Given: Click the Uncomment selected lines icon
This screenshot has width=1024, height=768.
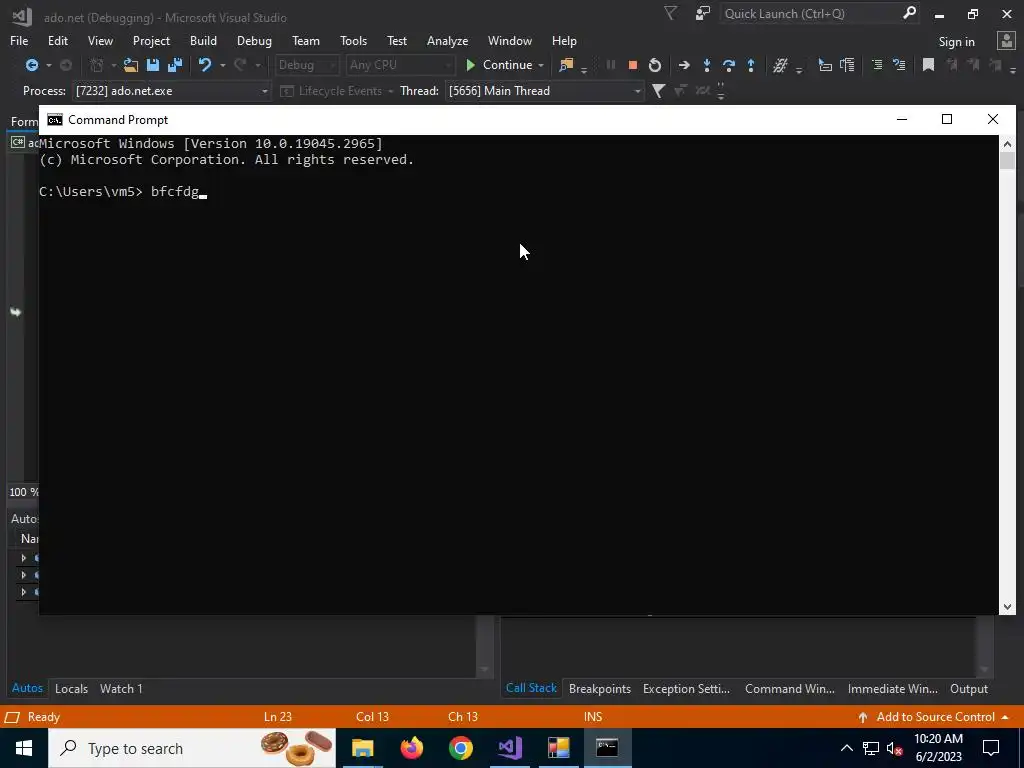Looking at the screenshot, I should coord(899,65).
